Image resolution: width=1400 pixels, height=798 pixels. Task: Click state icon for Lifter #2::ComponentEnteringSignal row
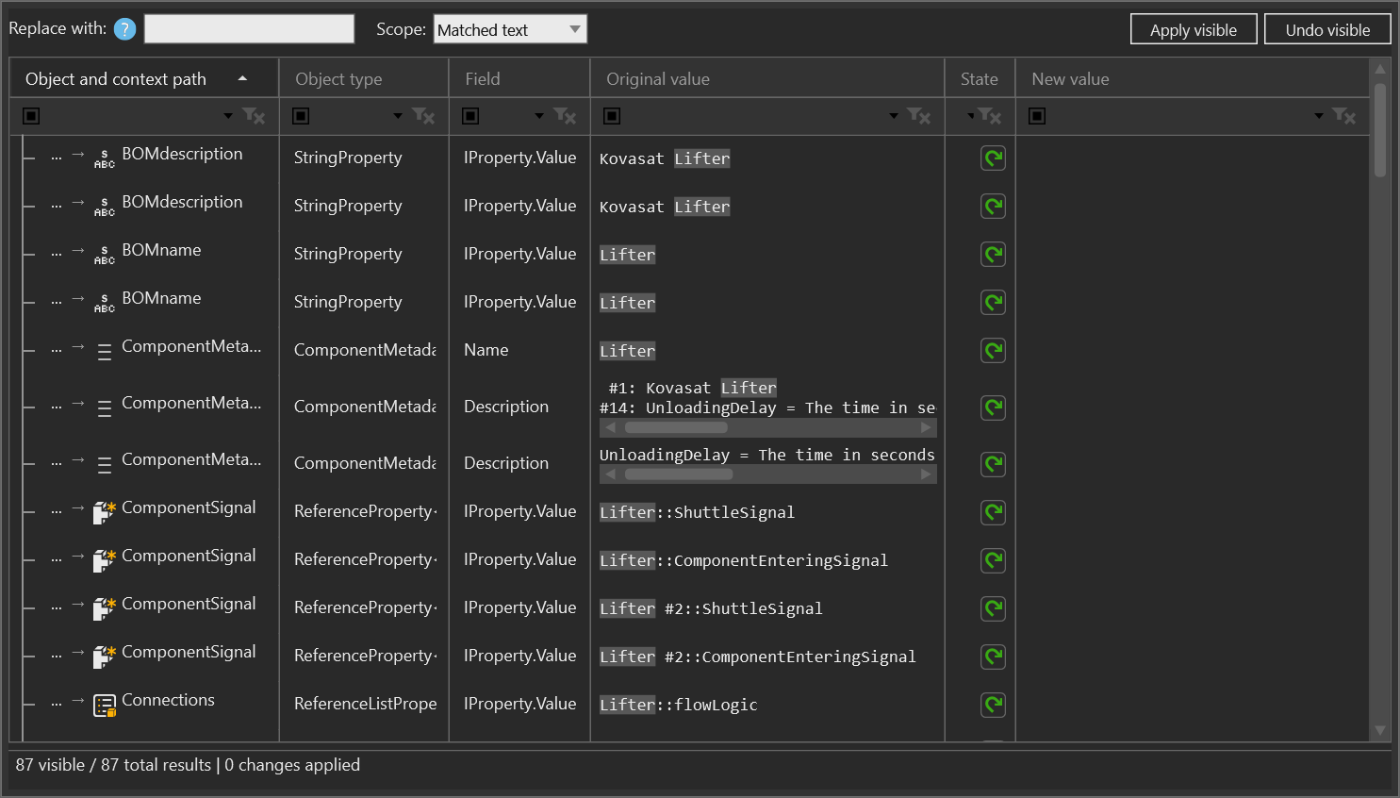[x=993, y=656]
